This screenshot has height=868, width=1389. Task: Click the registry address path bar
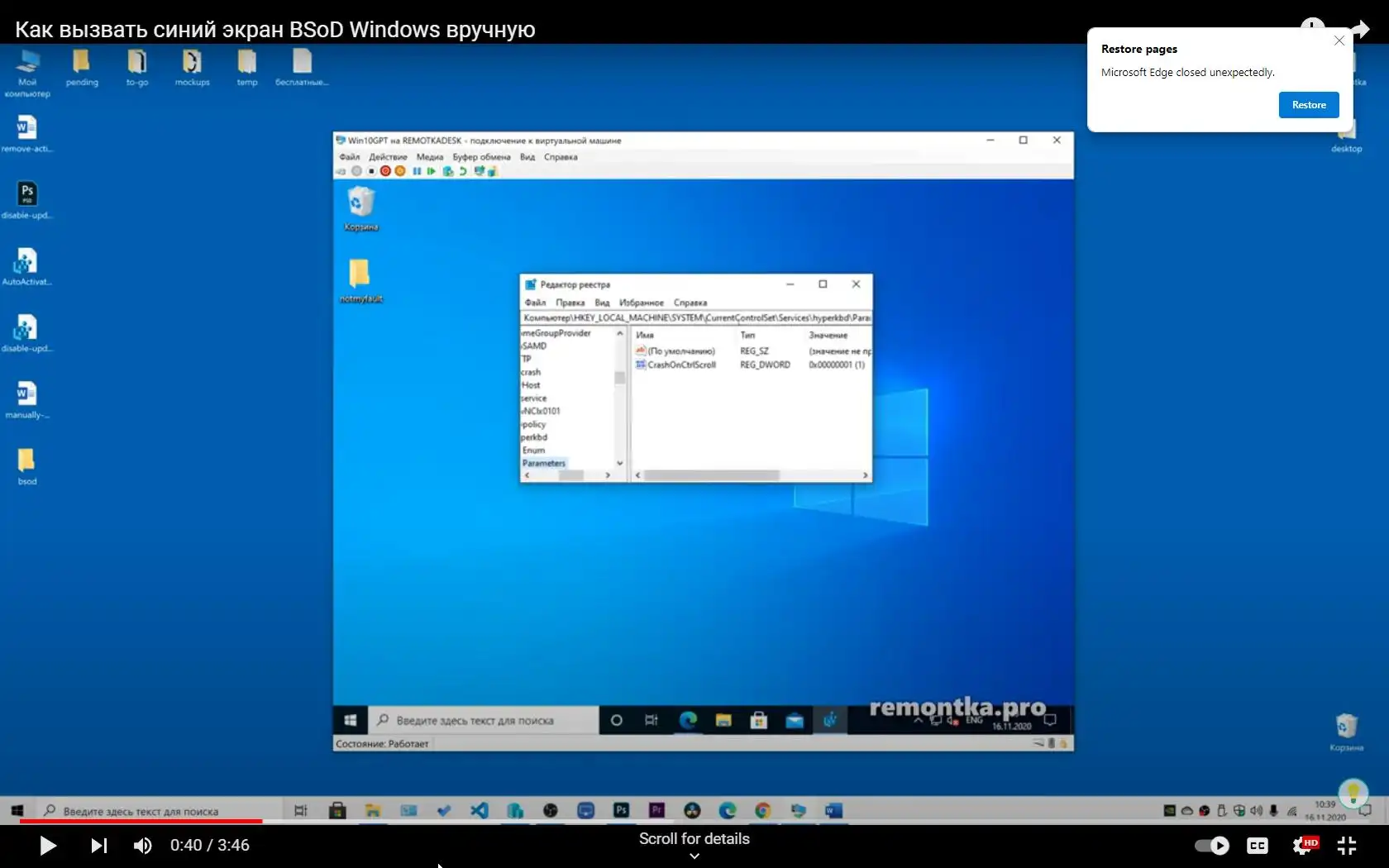[x=696, y=317]
